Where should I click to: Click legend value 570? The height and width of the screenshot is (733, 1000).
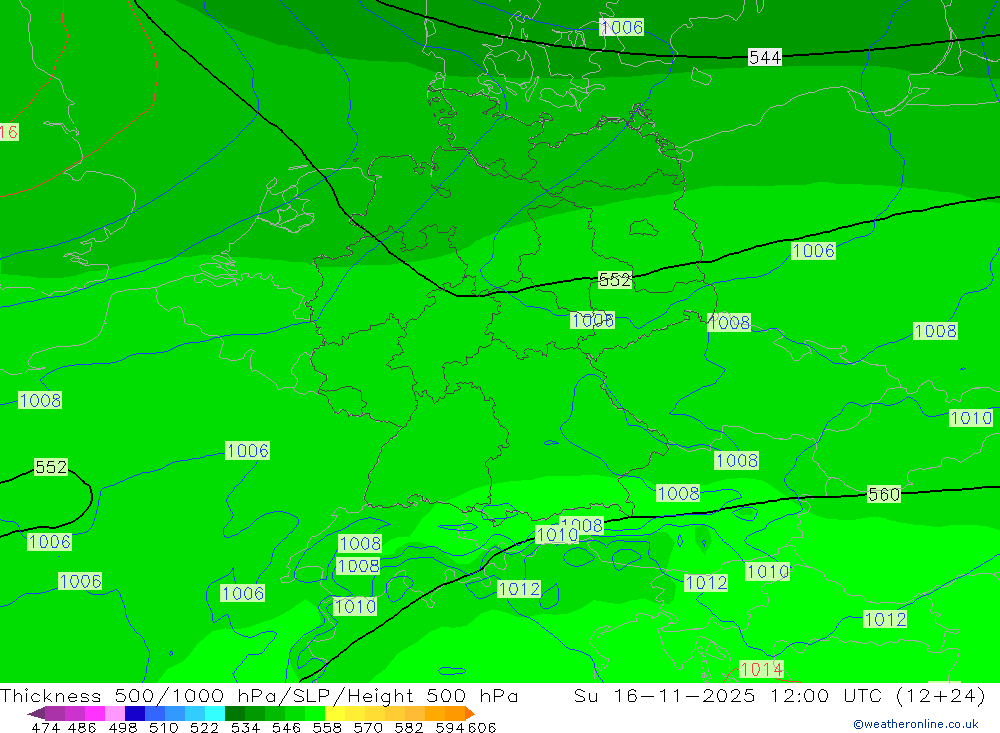(368, 727)
